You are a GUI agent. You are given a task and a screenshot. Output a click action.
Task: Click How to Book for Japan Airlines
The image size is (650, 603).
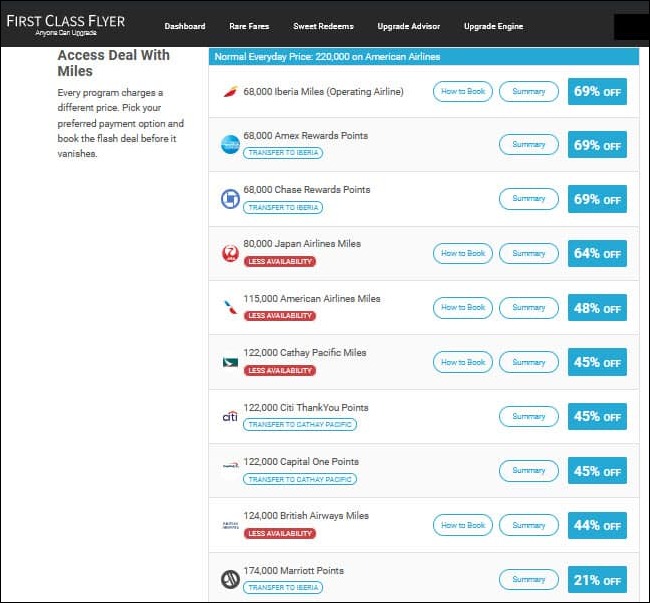coord(463,254)
